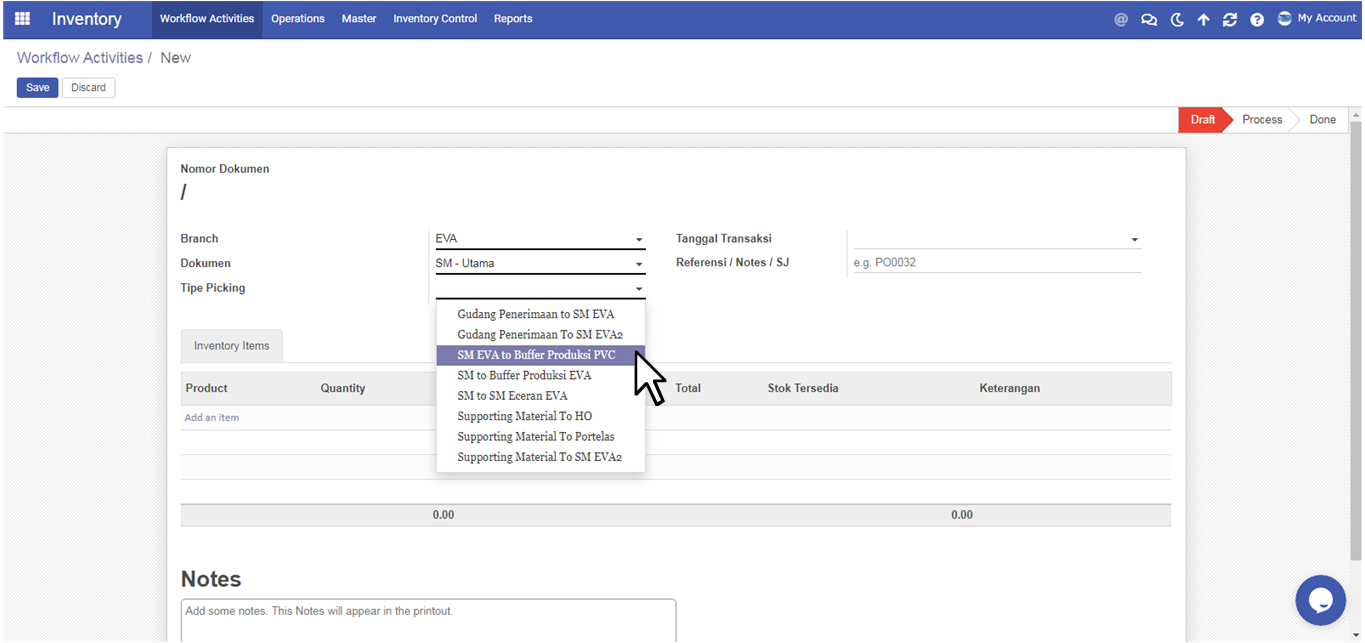
Task: Click the Referensi / Notes / SJ field
Action: [x=995, y=263]
